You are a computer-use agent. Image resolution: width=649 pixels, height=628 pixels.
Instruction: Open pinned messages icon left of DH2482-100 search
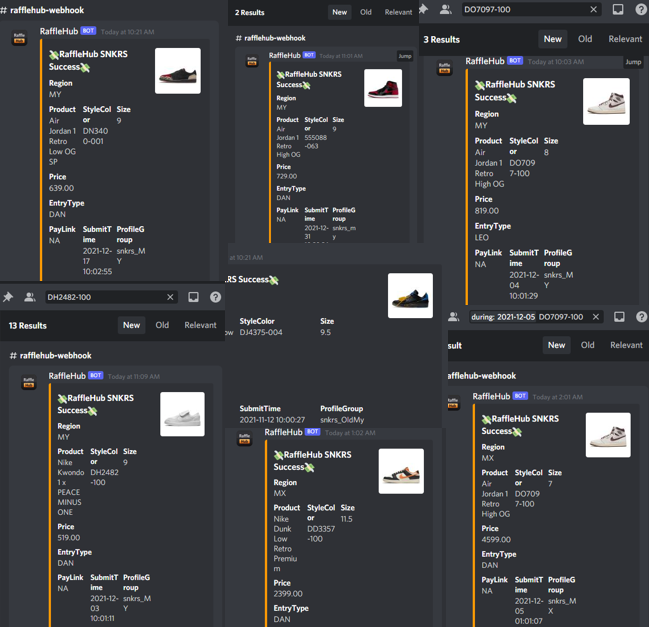click(8, 297)
